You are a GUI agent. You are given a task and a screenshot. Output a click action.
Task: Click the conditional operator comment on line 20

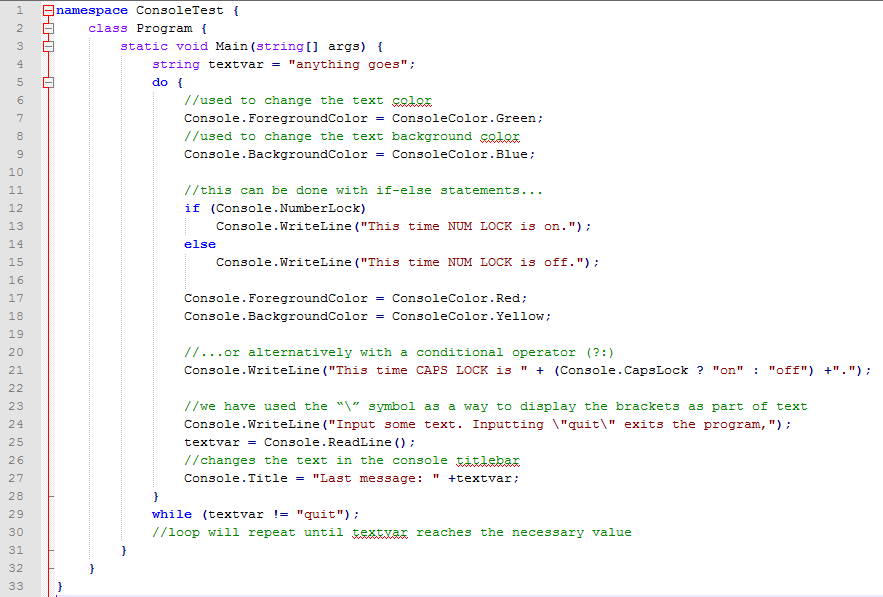pyautogui.click(x=399, y=353)
